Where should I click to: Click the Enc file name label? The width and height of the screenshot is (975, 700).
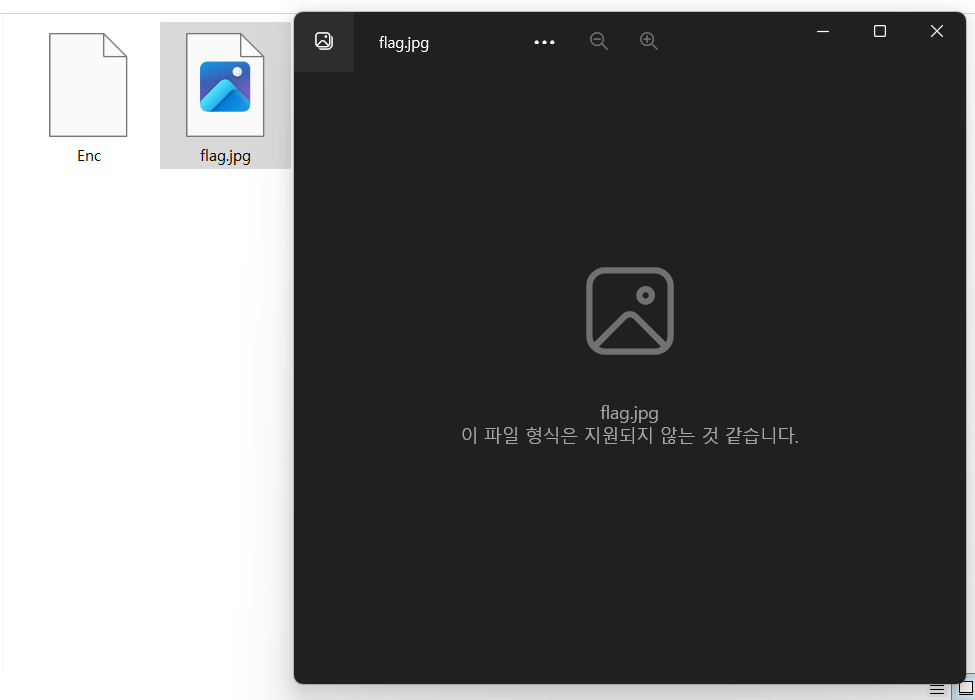coord(89,155)
